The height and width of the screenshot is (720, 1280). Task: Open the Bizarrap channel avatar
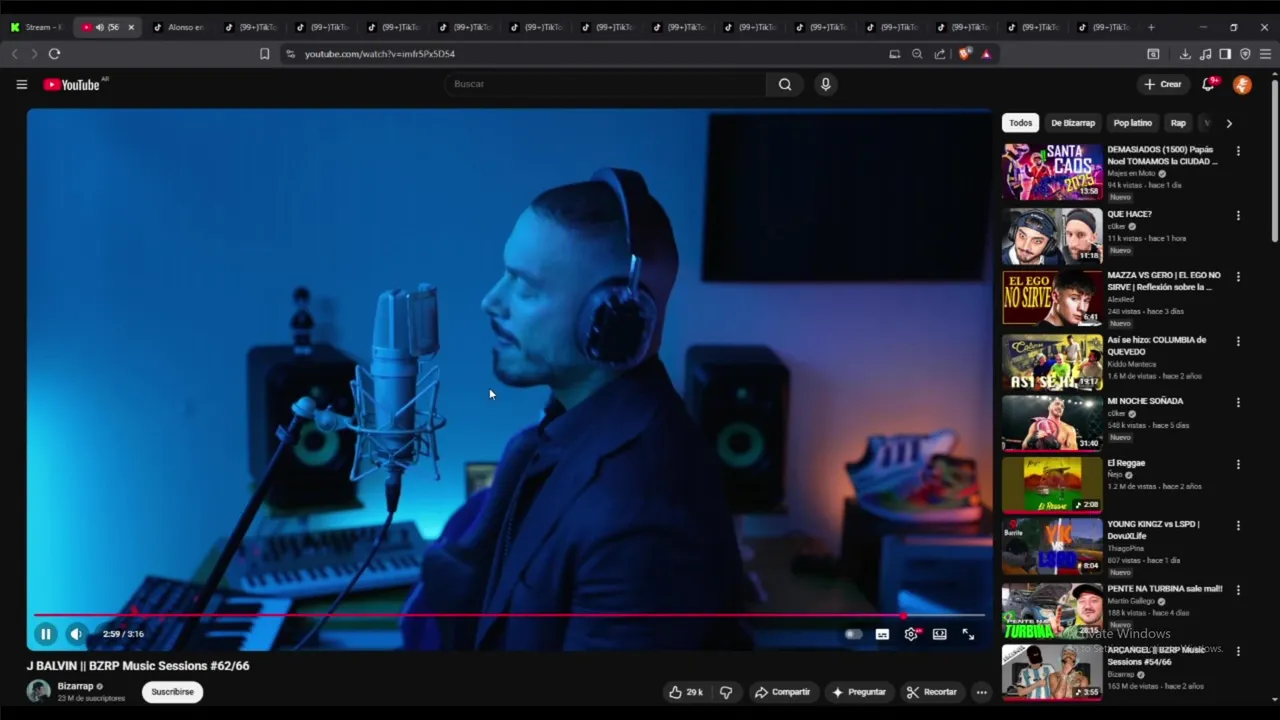coord(38,691)
